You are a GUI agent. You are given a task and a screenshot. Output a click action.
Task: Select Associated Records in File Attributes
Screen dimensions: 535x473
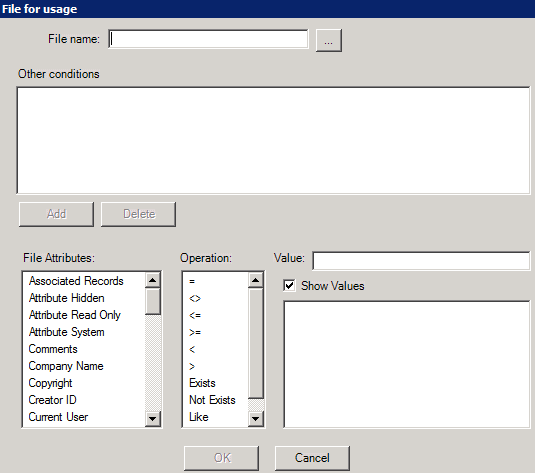pos(76,281)
